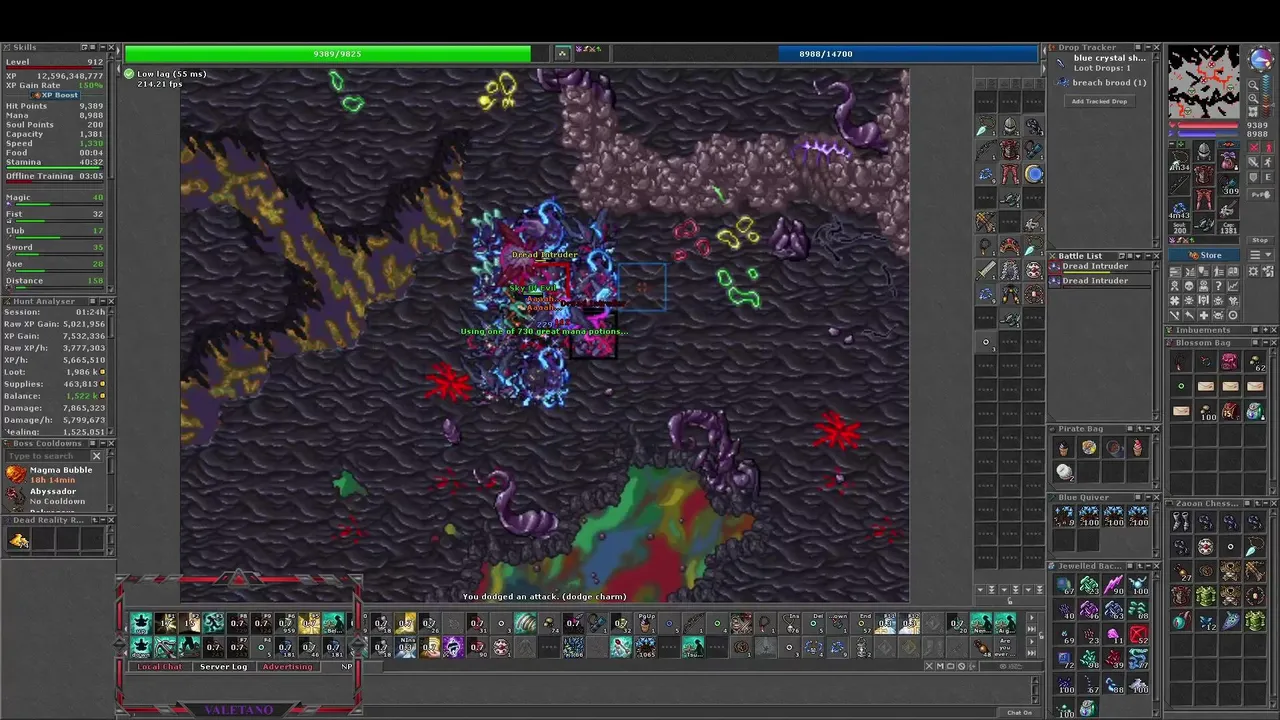Click the Magic skill progress bar
1280x720 pixels.
[x=58, y=204]
